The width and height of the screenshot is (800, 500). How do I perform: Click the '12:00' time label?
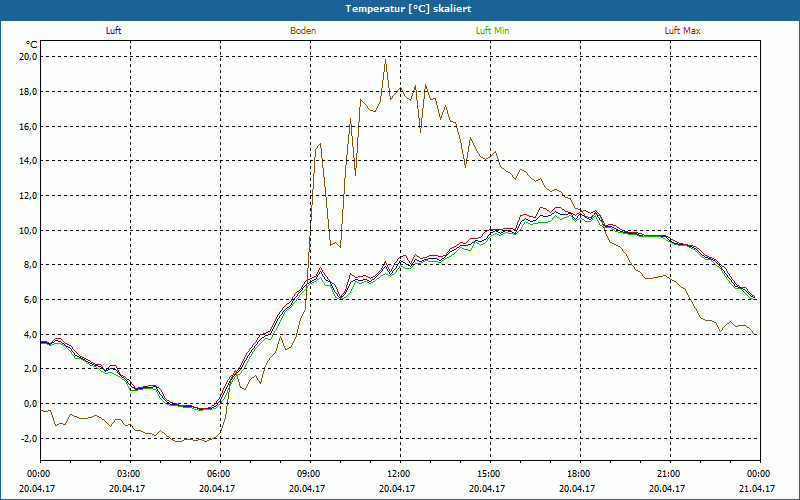(x=397, y=474)
